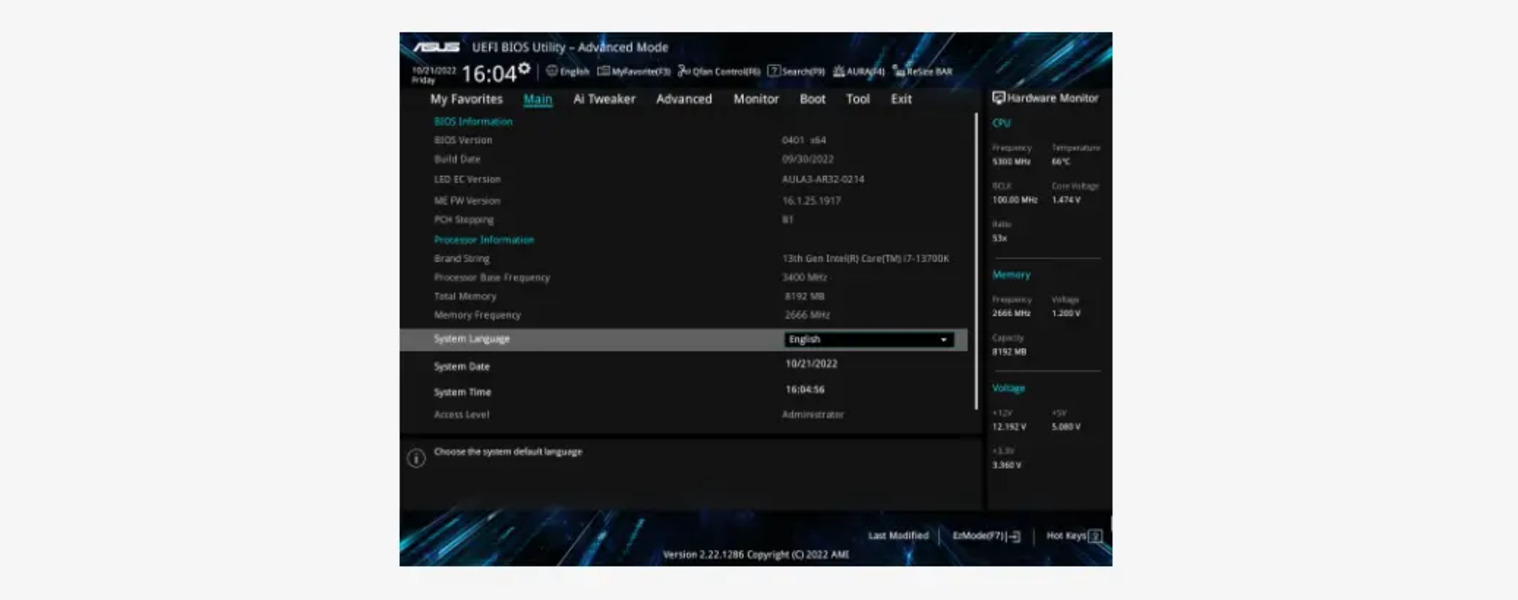Click the System Date value 10/21/2022
Viewport: 1518px width, 600px height.
point(811,364)
